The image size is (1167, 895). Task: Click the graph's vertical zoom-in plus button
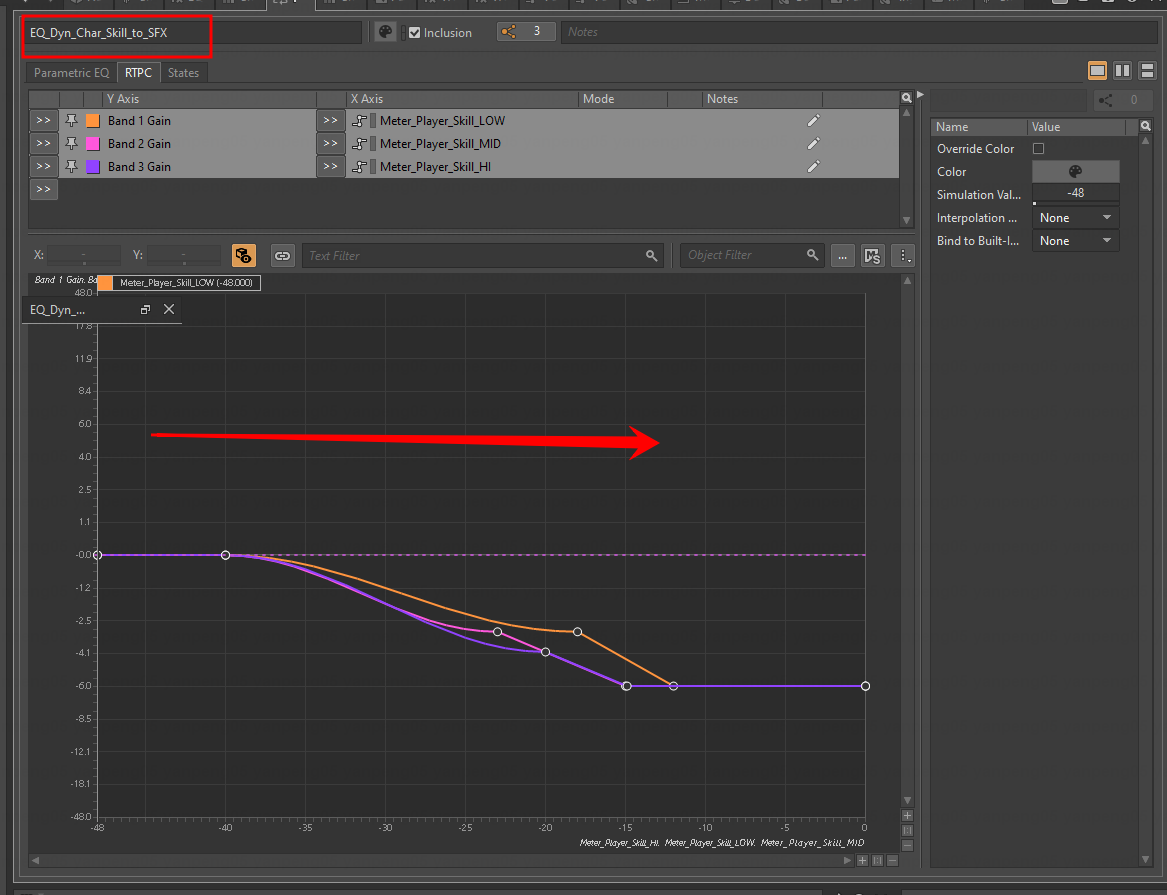pyautogui.click(x=907, y=816)
